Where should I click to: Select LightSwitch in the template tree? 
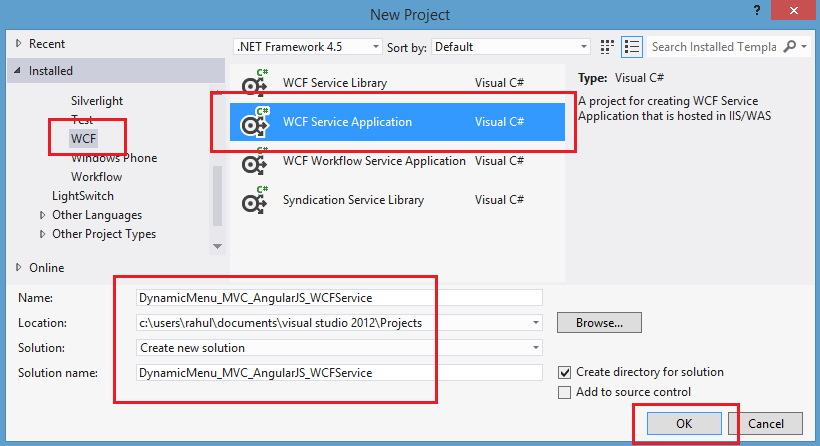(x=83, y=196)
